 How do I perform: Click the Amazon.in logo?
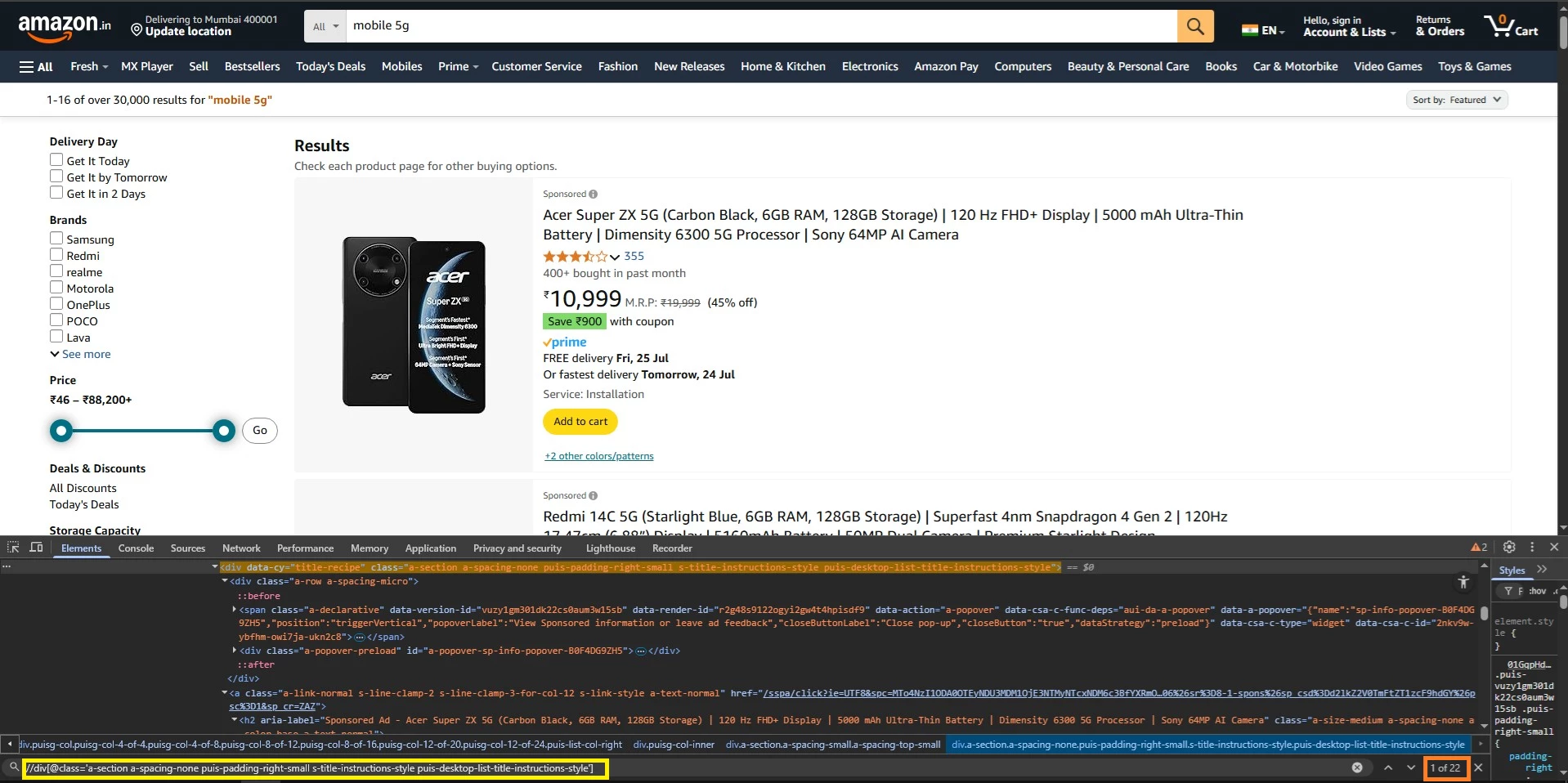pyautogui.click(x=64, y=27)
